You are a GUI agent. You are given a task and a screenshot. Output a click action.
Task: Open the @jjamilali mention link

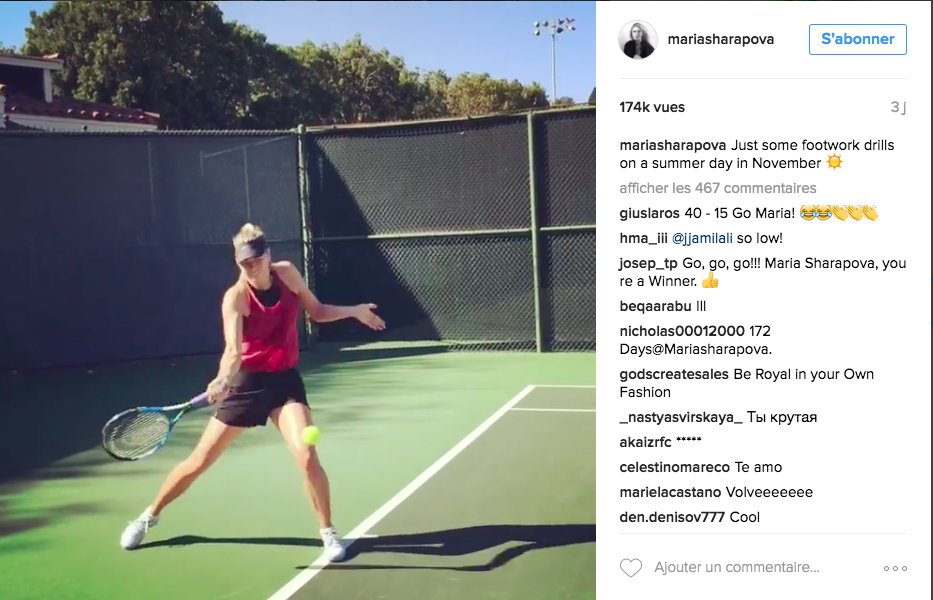coord(702,238)
